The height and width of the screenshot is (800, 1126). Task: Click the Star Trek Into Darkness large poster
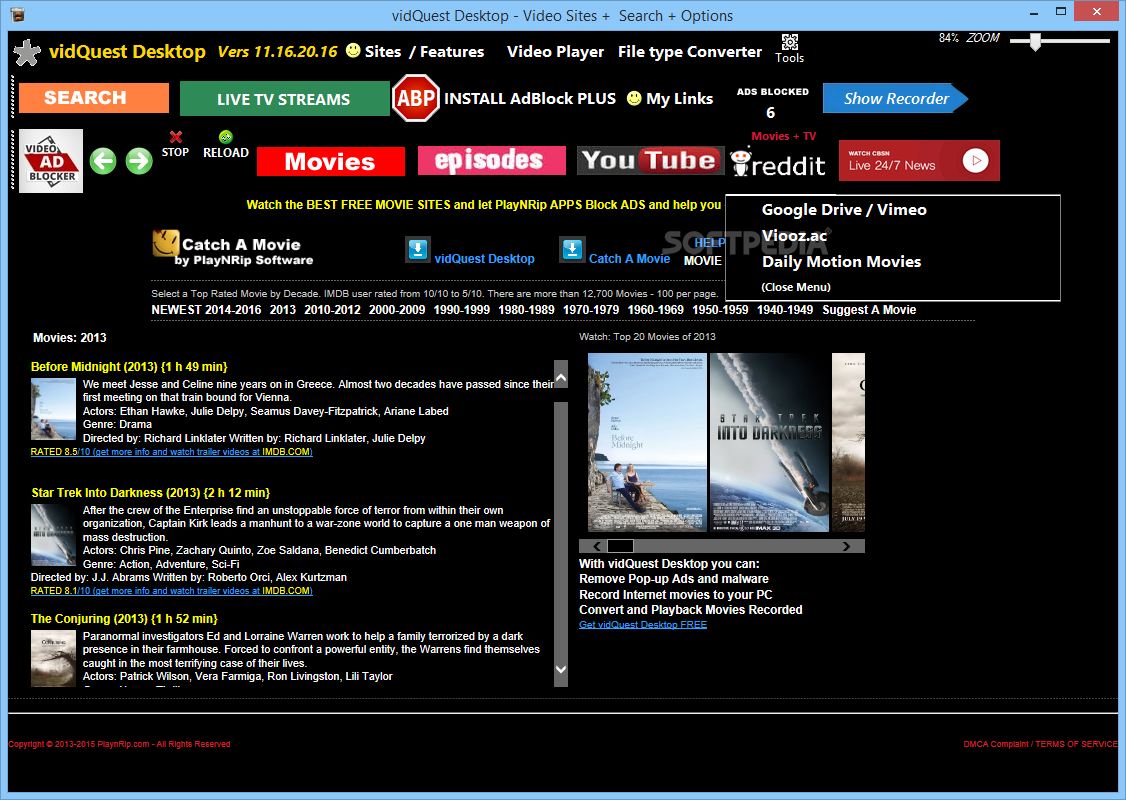click(769, 442)
